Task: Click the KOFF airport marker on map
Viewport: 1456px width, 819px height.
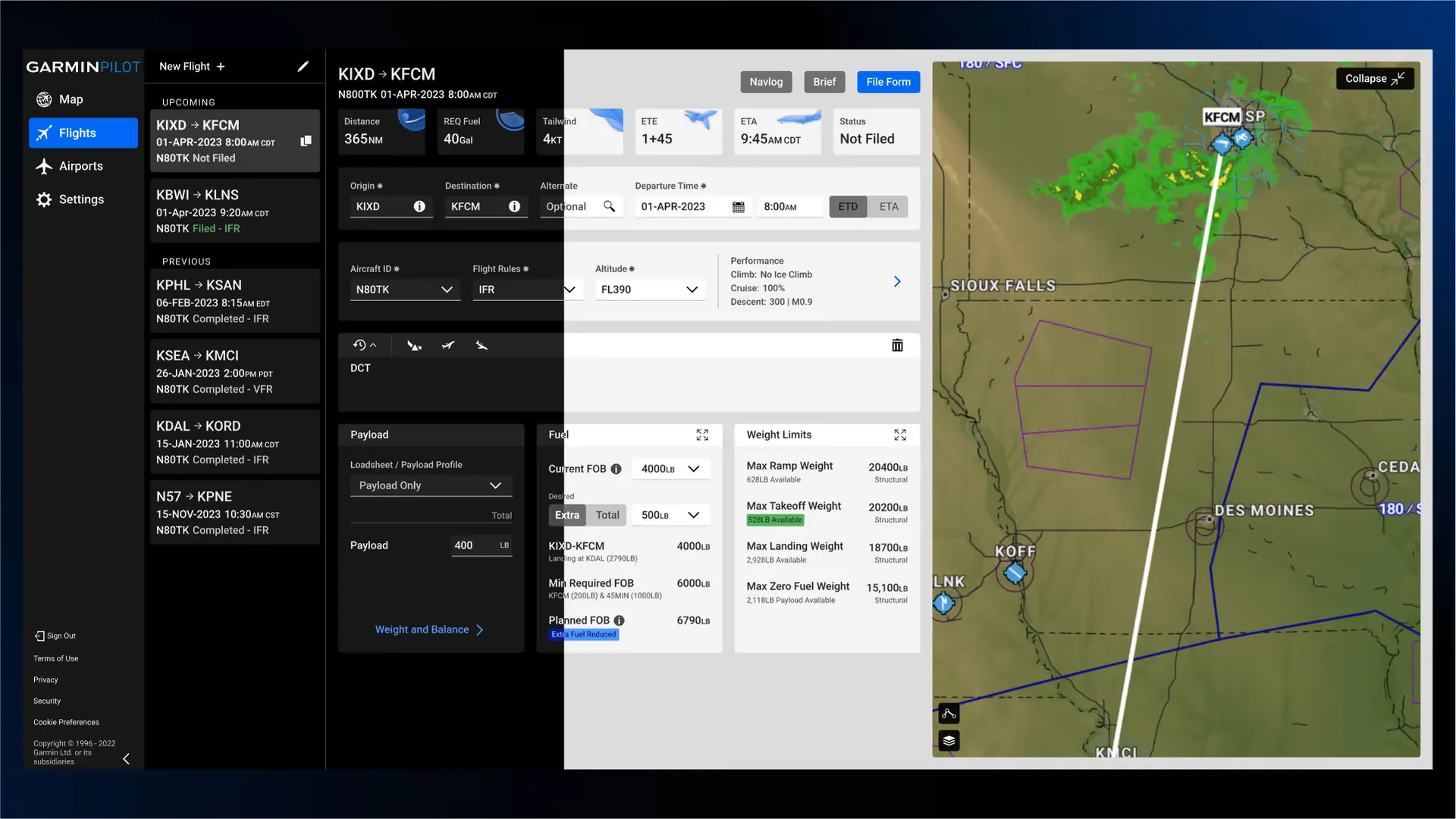Action: pyautogui.click(x=1014, y=573)
